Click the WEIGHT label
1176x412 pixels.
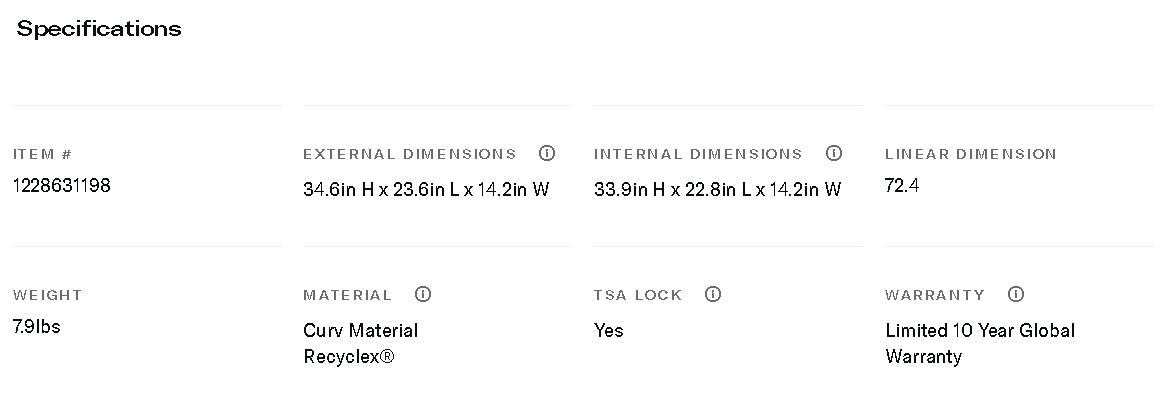48,296
